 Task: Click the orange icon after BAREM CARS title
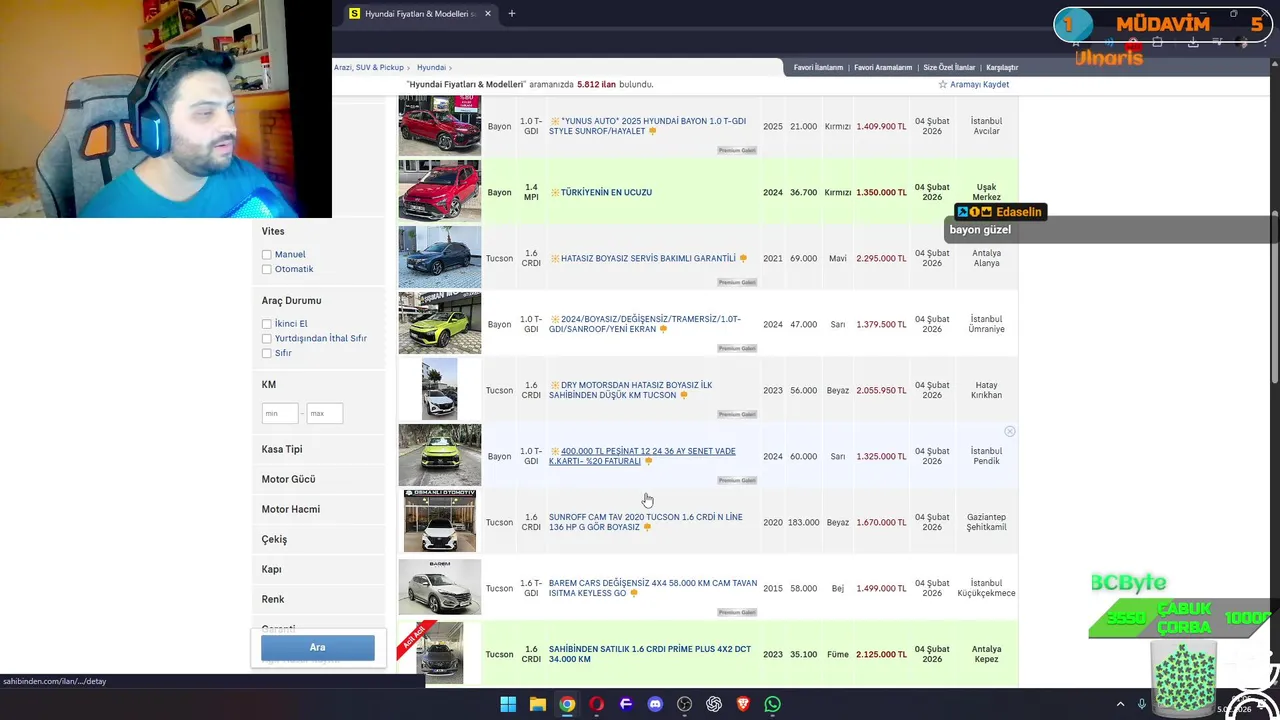tap(634, 593)
